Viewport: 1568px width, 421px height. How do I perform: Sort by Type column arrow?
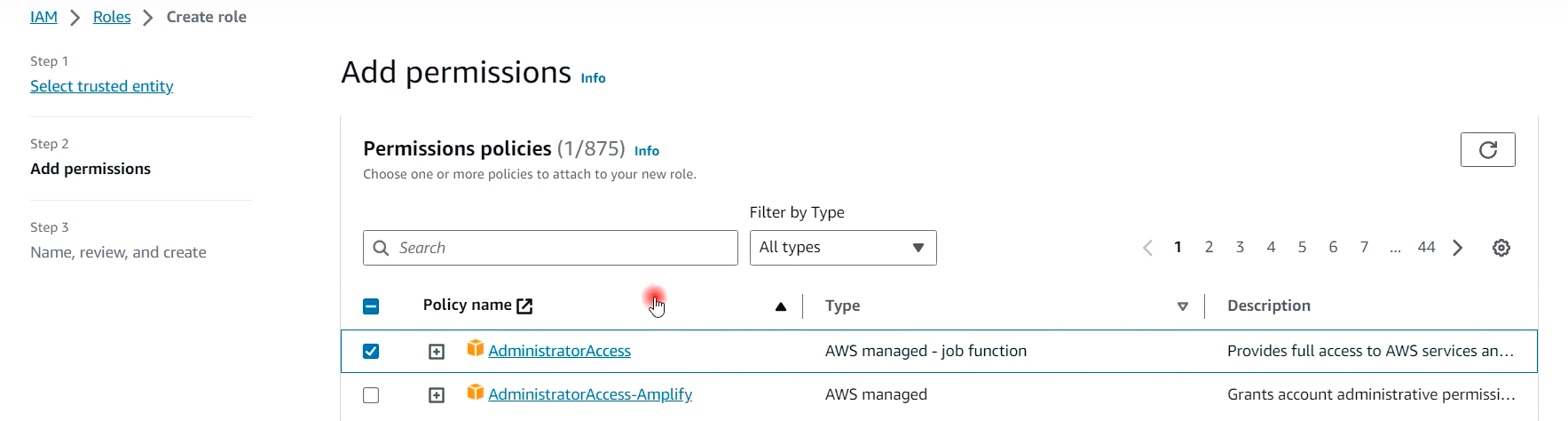(x=1182, y=306)
